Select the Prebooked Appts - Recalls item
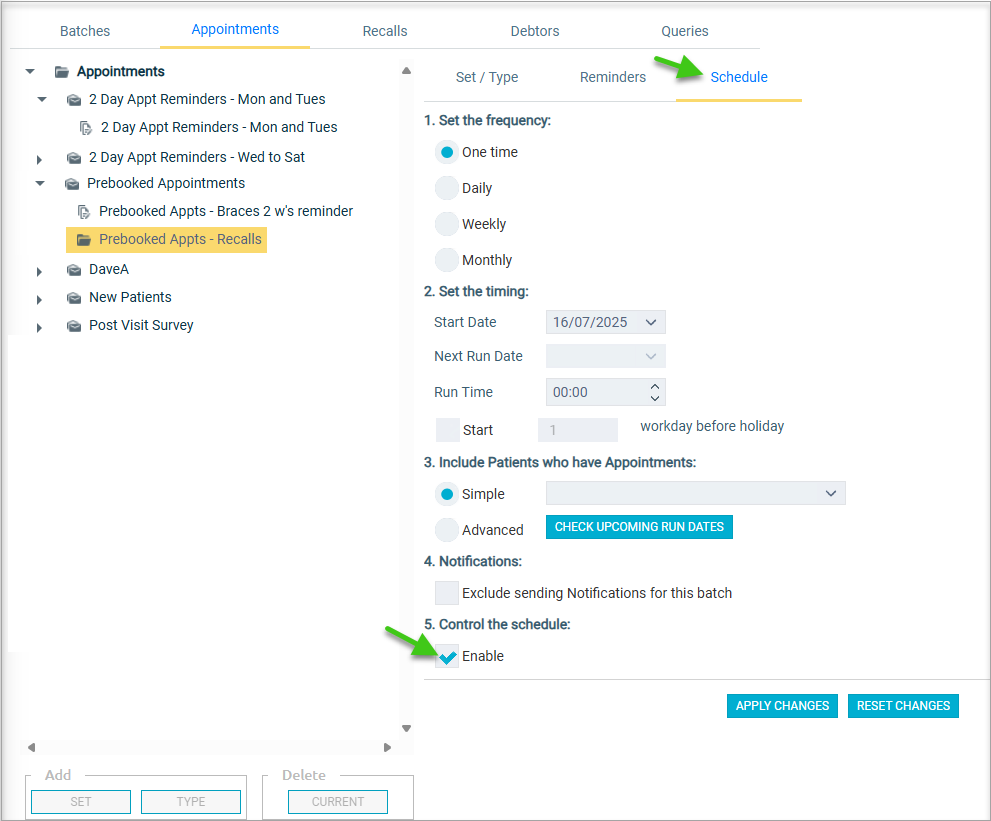Image resolution: width=991 pixels, height=821 pixels. [180, 240]
